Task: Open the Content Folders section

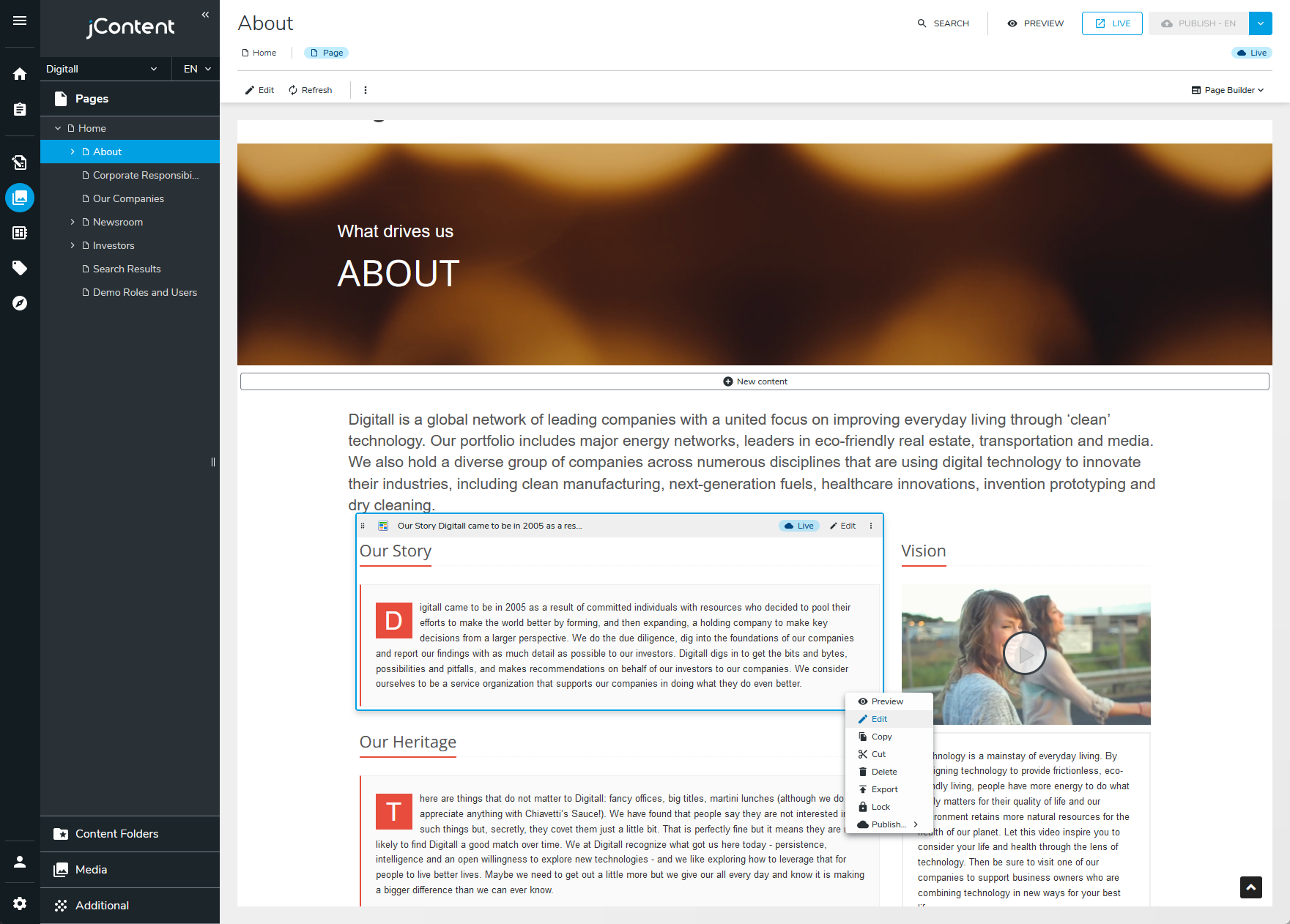Action: click(x=130, y=834)
